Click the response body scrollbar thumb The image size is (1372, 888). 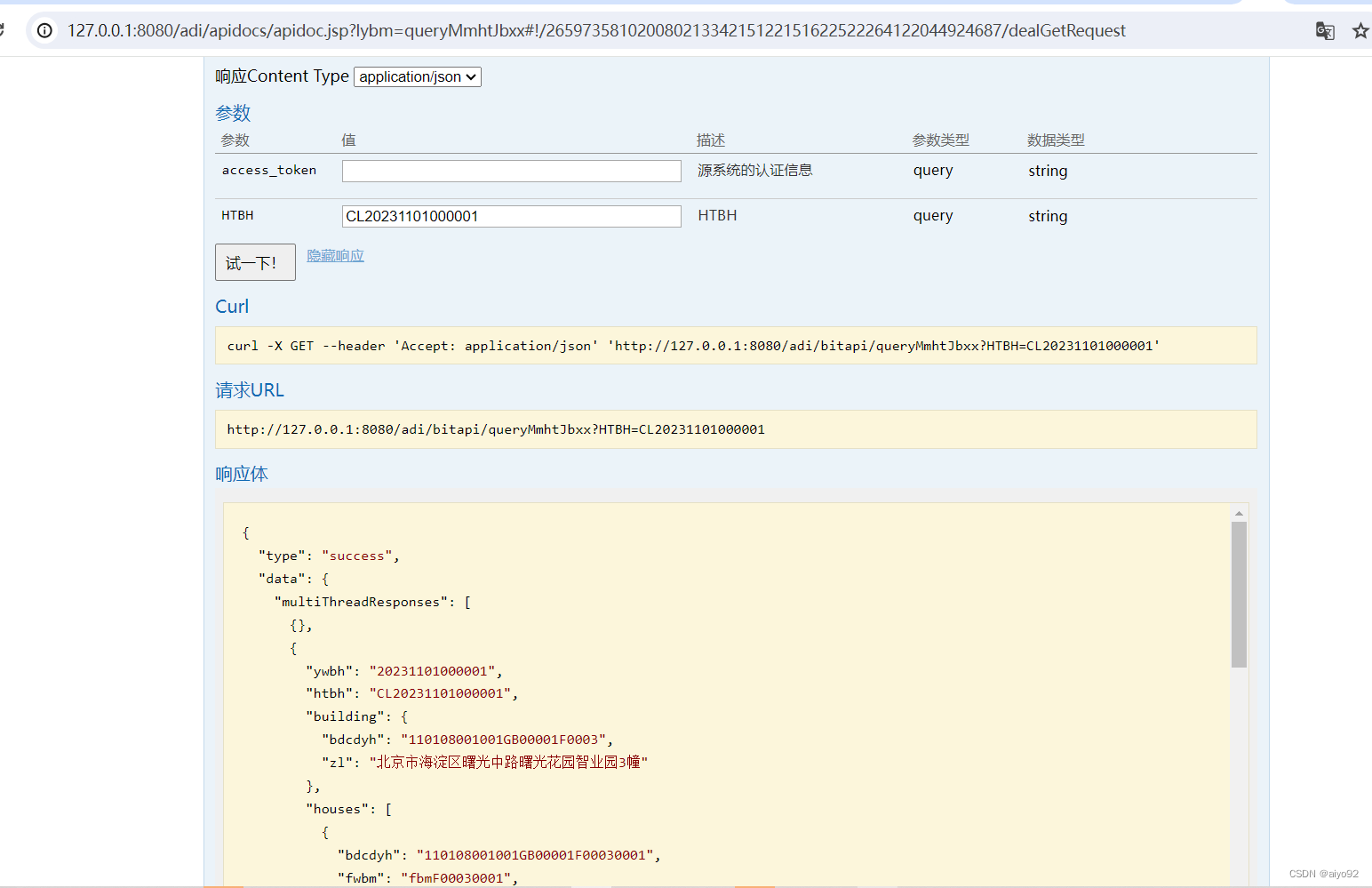[1239, 595]
